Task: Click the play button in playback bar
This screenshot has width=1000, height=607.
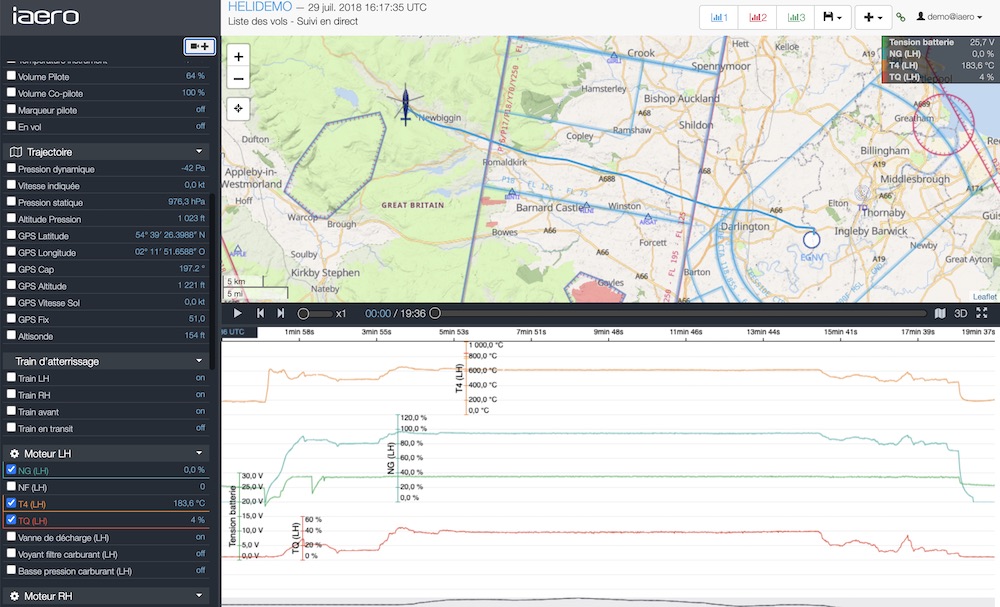Action: [x=237, y=313]
